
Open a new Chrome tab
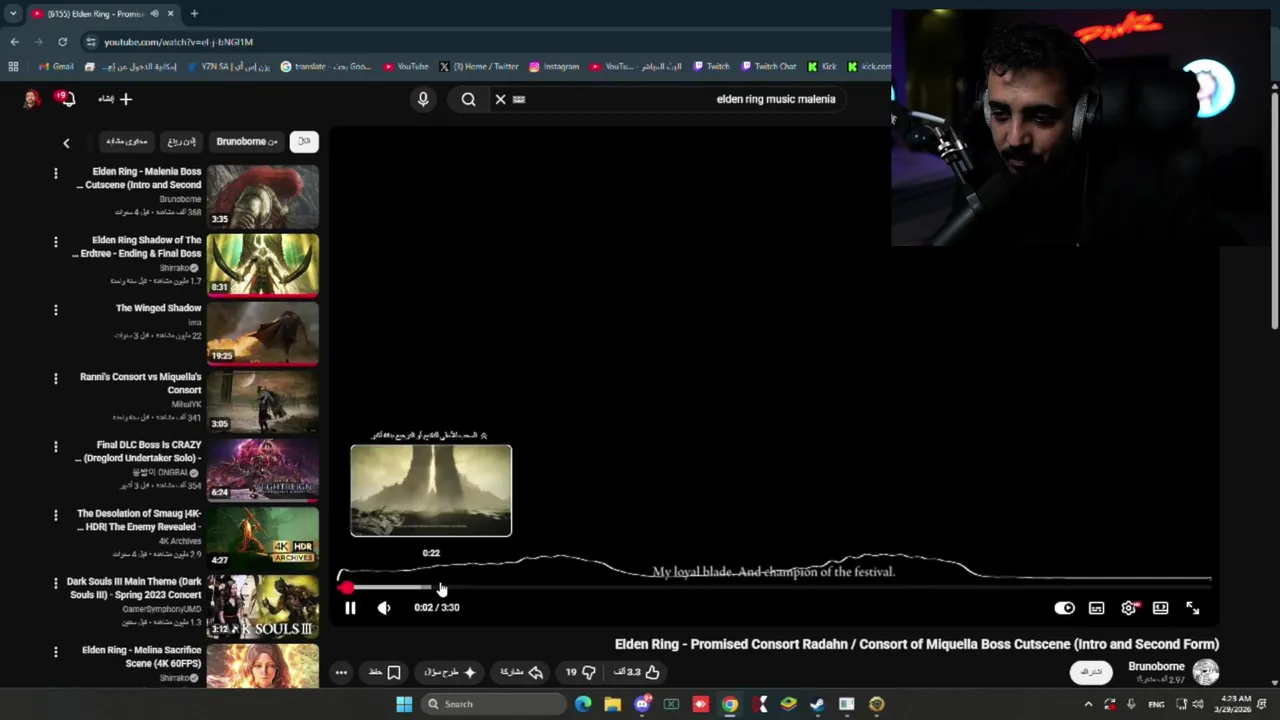(194, 13)
